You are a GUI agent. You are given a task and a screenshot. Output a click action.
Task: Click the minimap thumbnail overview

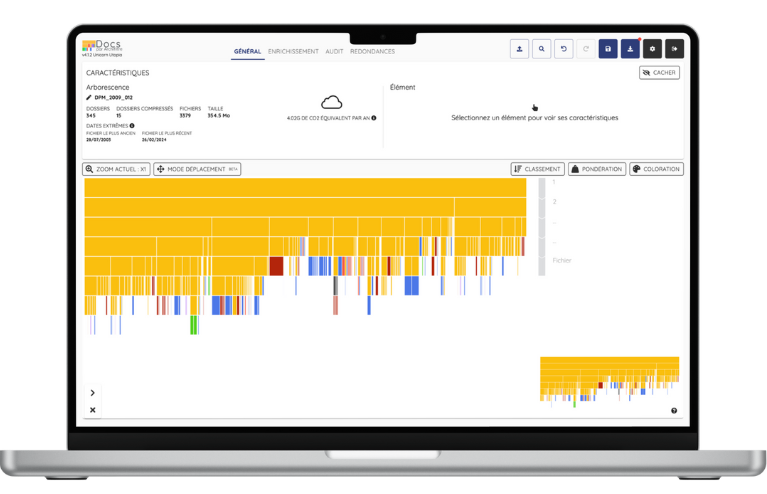pyautogui.click(x=609, y=379)
